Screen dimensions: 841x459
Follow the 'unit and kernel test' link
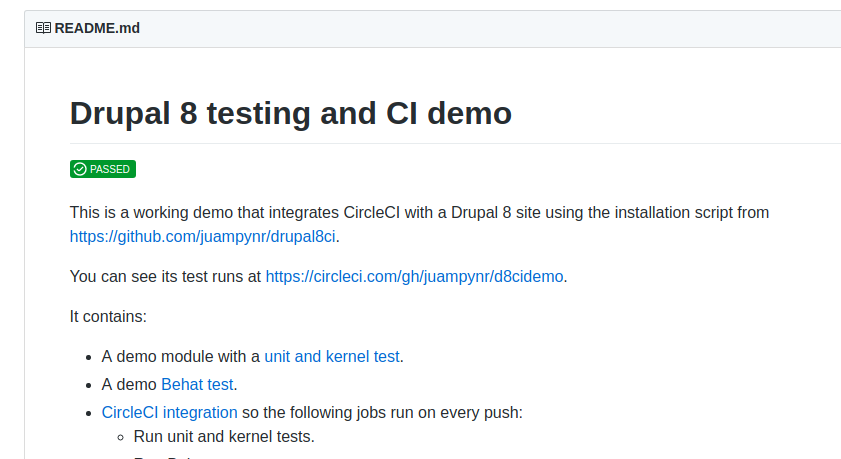click(x=332, y=357)
